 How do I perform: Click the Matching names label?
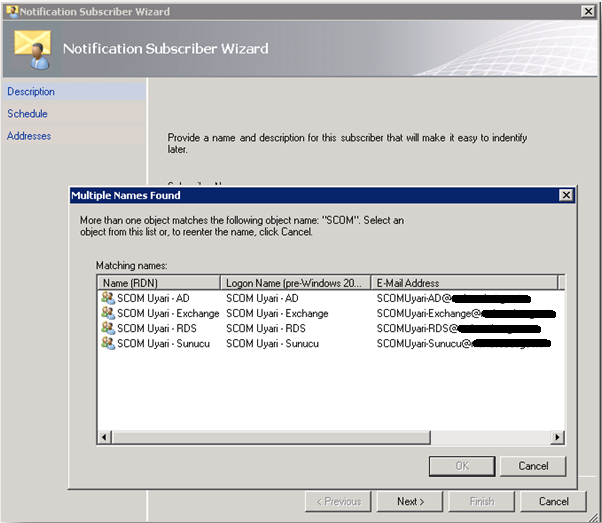(x=132, y=265)
